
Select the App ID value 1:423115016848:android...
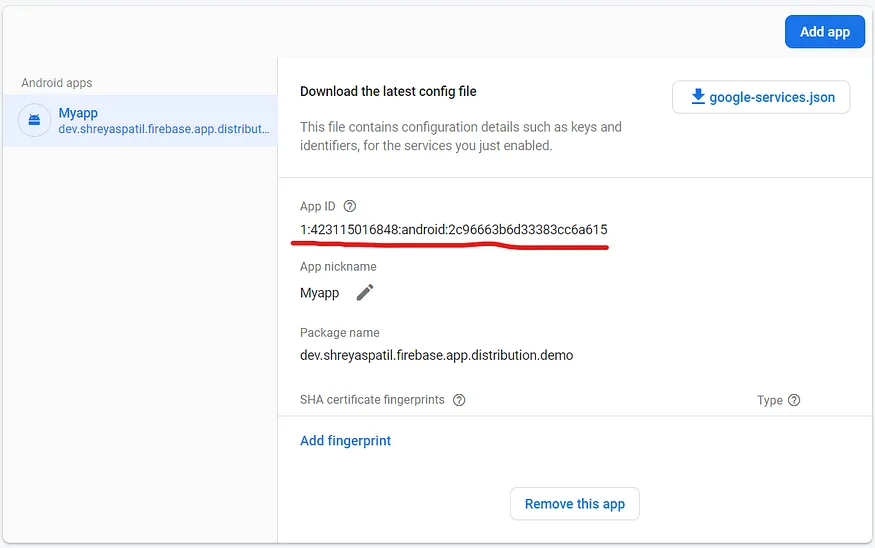tap(454, 229)
